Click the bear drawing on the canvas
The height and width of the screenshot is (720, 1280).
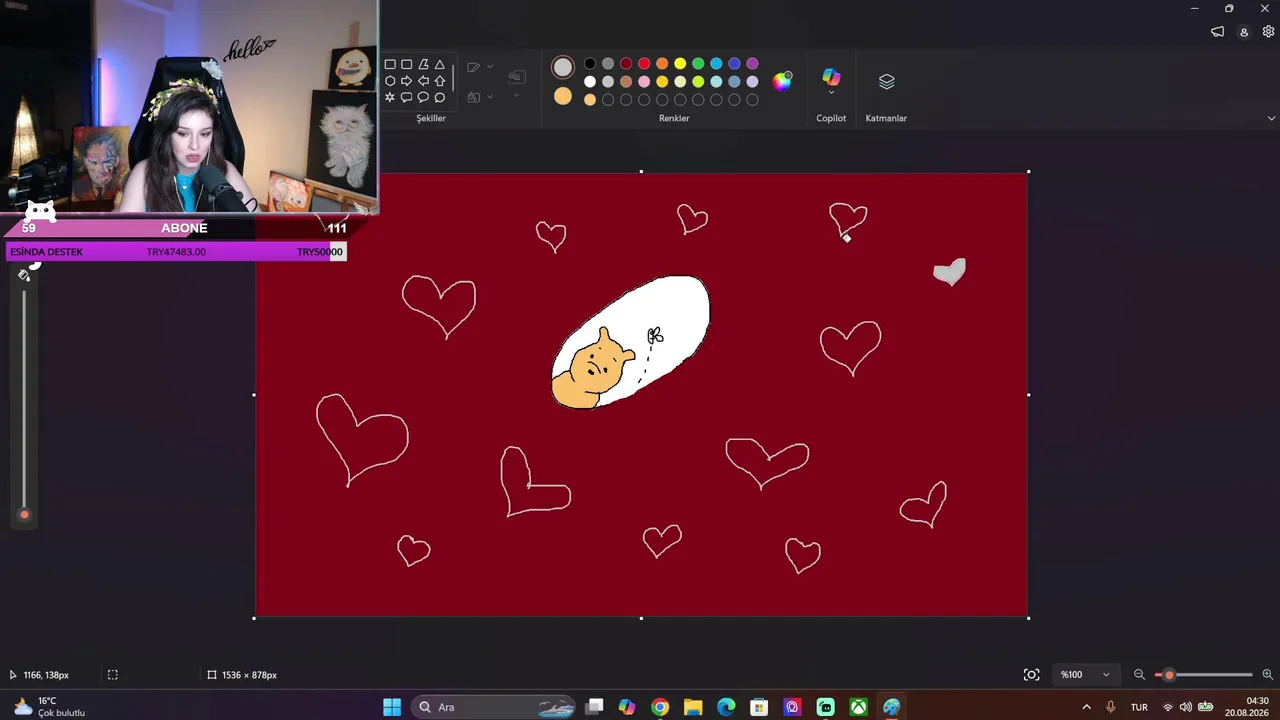[594, 368]
